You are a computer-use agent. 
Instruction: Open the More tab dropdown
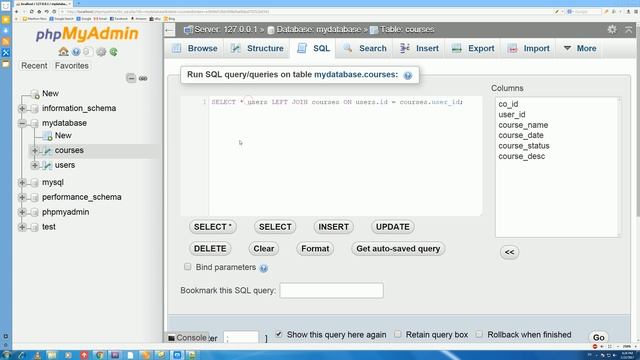click(580, 48)
